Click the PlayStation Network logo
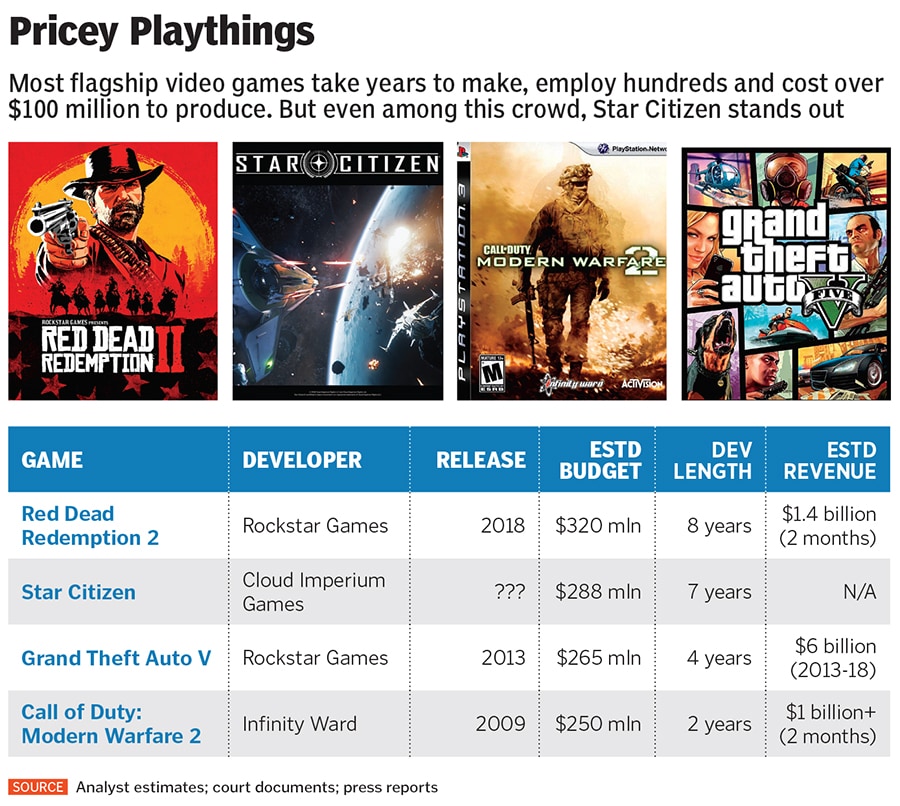Screen dimensions: 900x806 [630, 148]
